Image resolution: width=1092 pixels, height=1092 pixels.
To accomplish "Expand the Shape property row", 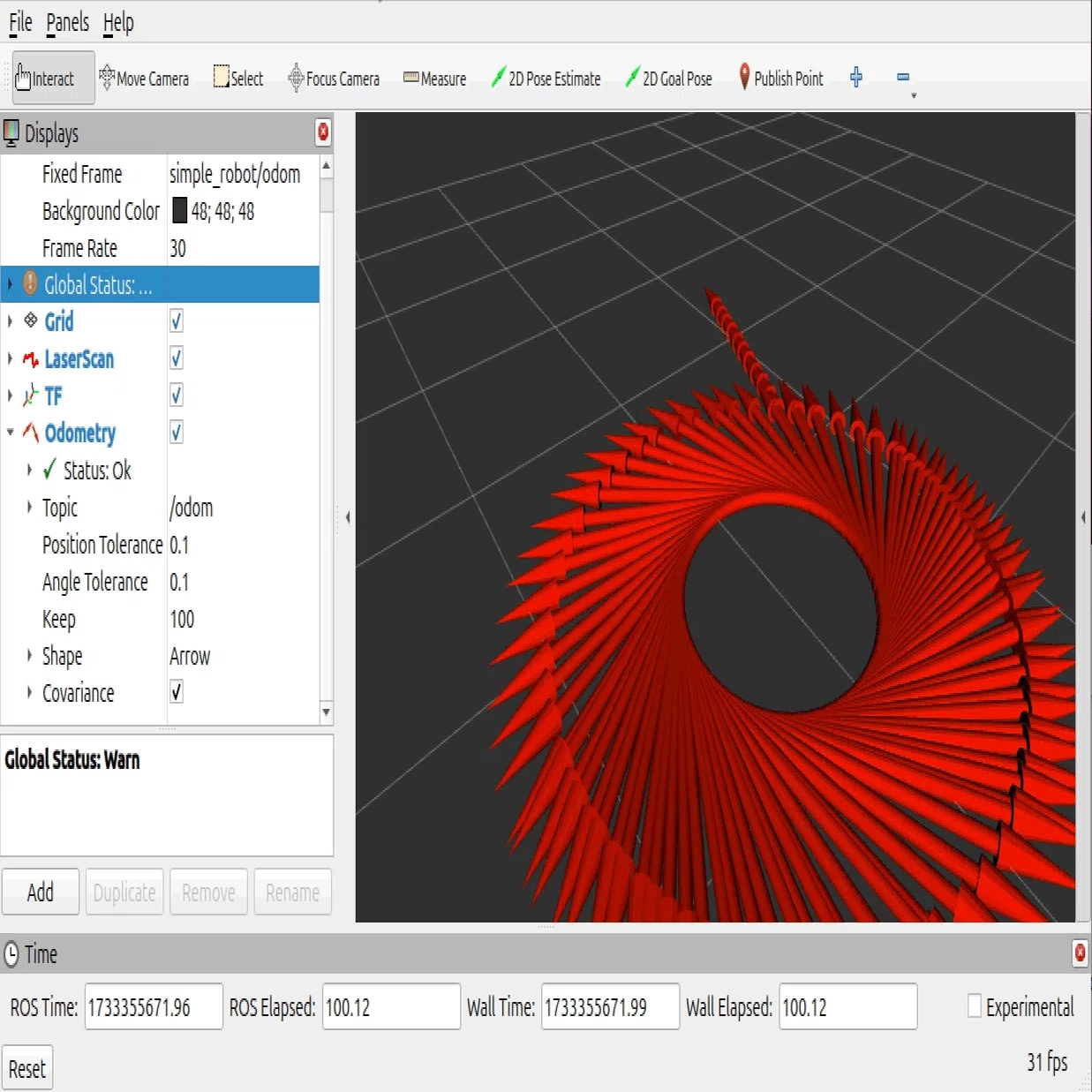I will pyautogui.click(x=29, y=655).
